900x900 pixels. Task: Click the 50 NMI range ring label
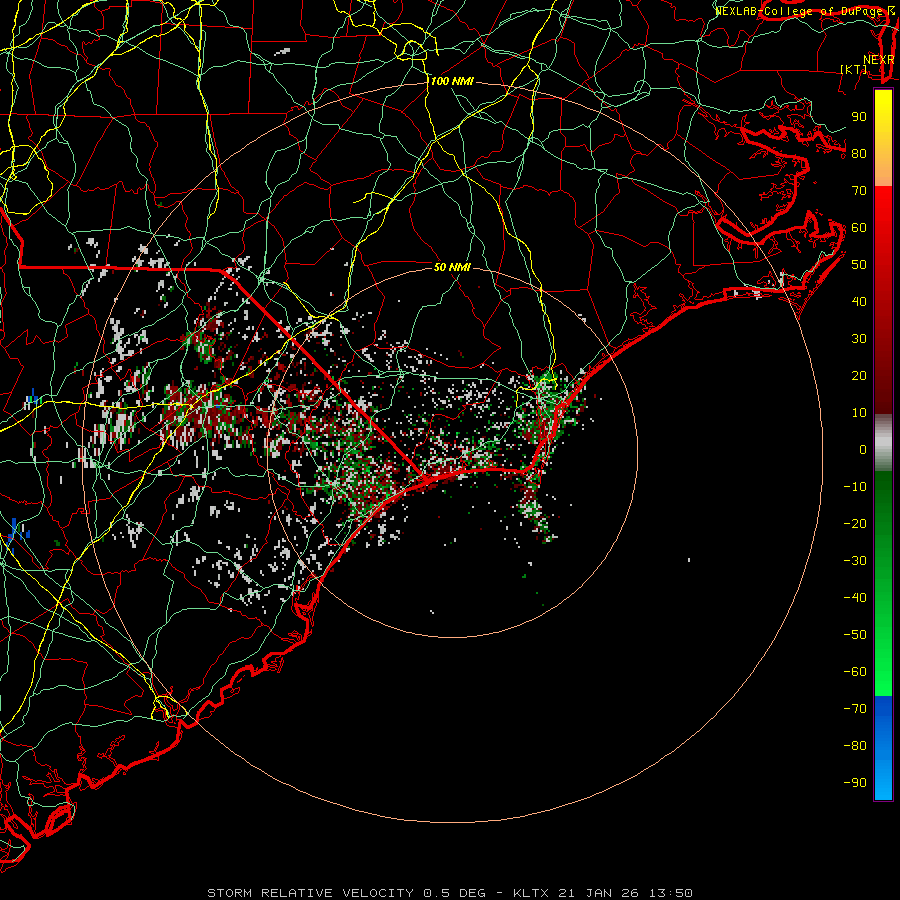[x=452, y=267]
